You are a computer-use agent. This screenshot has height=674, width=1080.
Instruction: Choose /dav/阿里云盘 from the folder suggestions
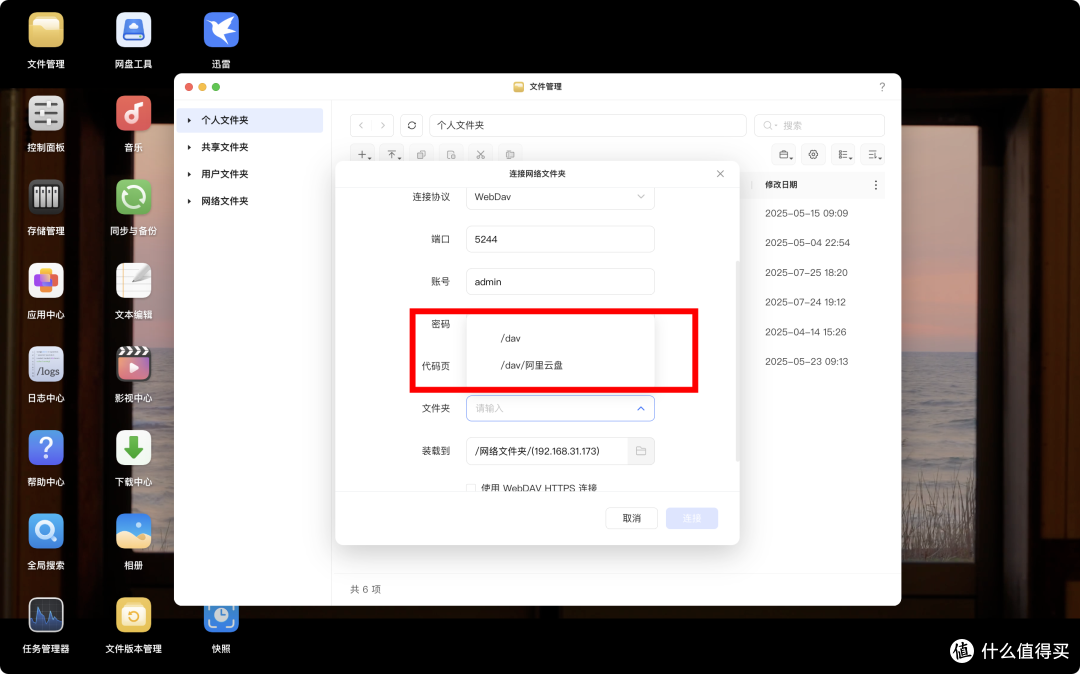point(531,366)
